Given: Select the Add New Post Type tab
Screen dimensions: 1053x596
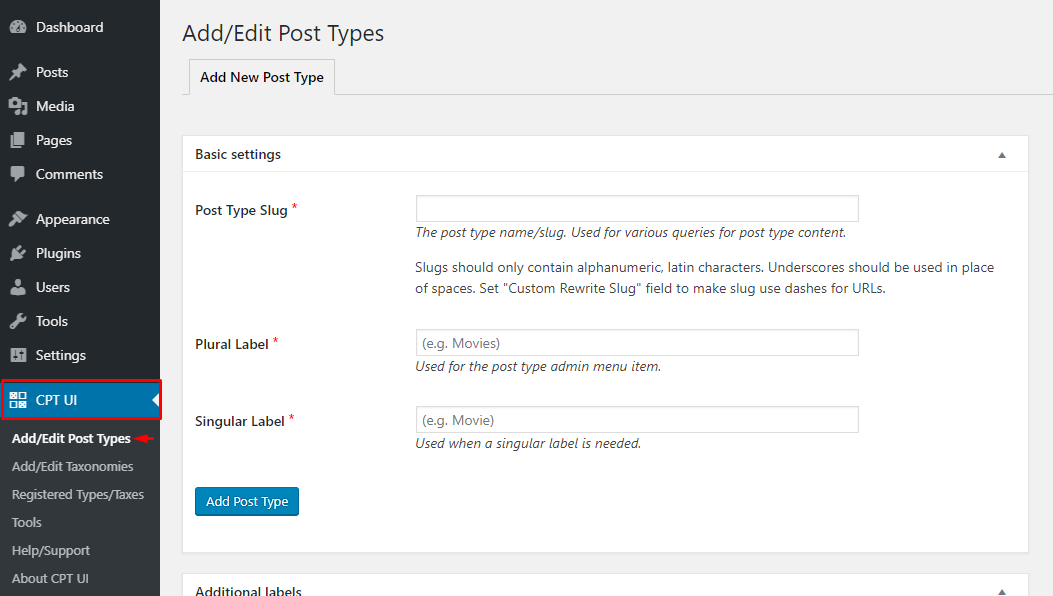Looking at the screenshot, I should (262, 77).
